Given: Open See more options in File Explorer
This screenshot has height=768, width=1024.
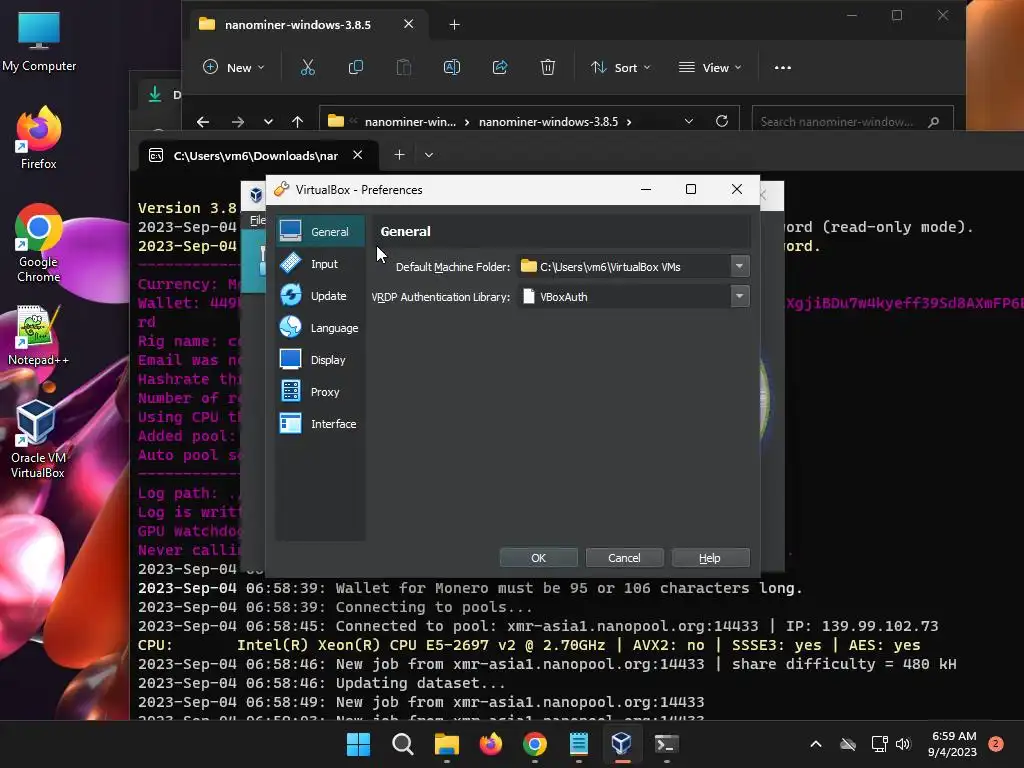Looking at the screenshot, I should click(x=782, y=67).
